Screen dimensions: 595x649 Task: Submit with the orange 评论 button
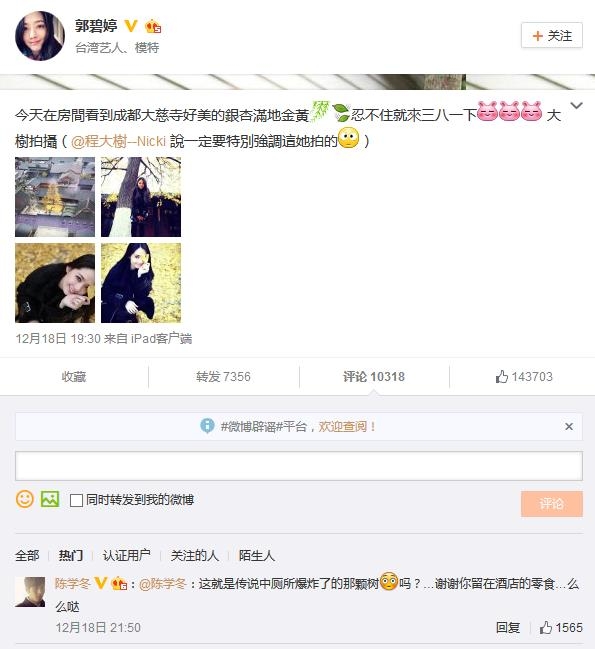(552, 504)
